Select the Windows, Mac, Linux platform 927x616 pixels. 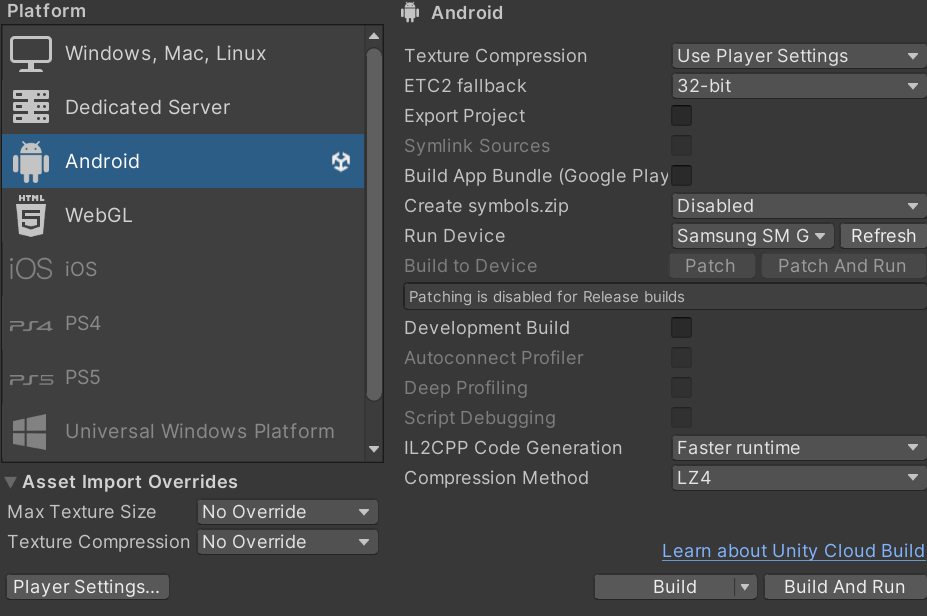pyautogui.click(x=183, y=53)
